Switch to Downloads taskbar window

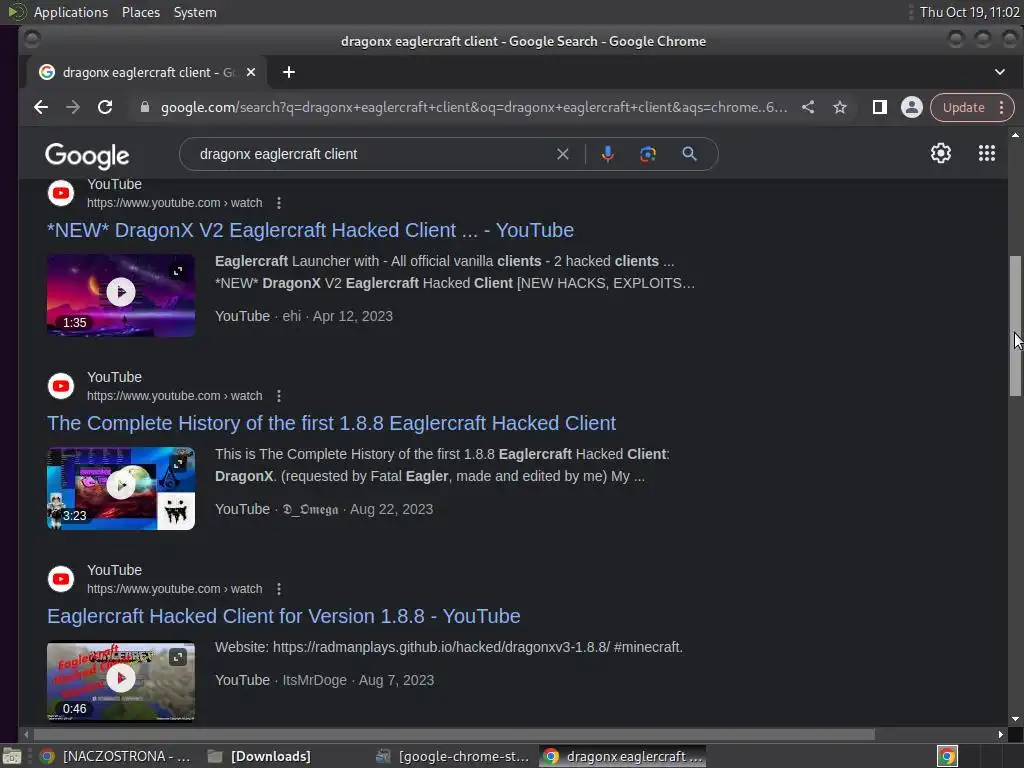pyautogui.click(x=259, y=756)
